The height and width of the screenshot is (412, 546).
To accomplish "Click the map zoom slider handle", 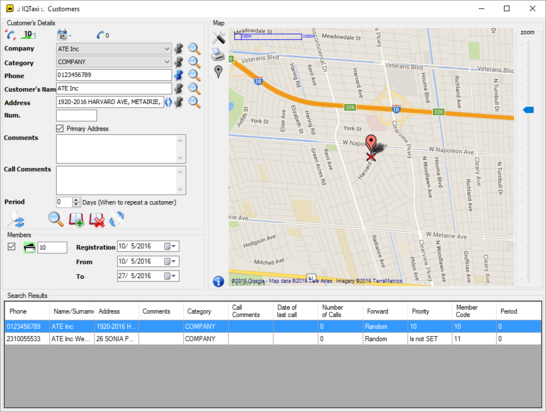I will tap(529, 110).
